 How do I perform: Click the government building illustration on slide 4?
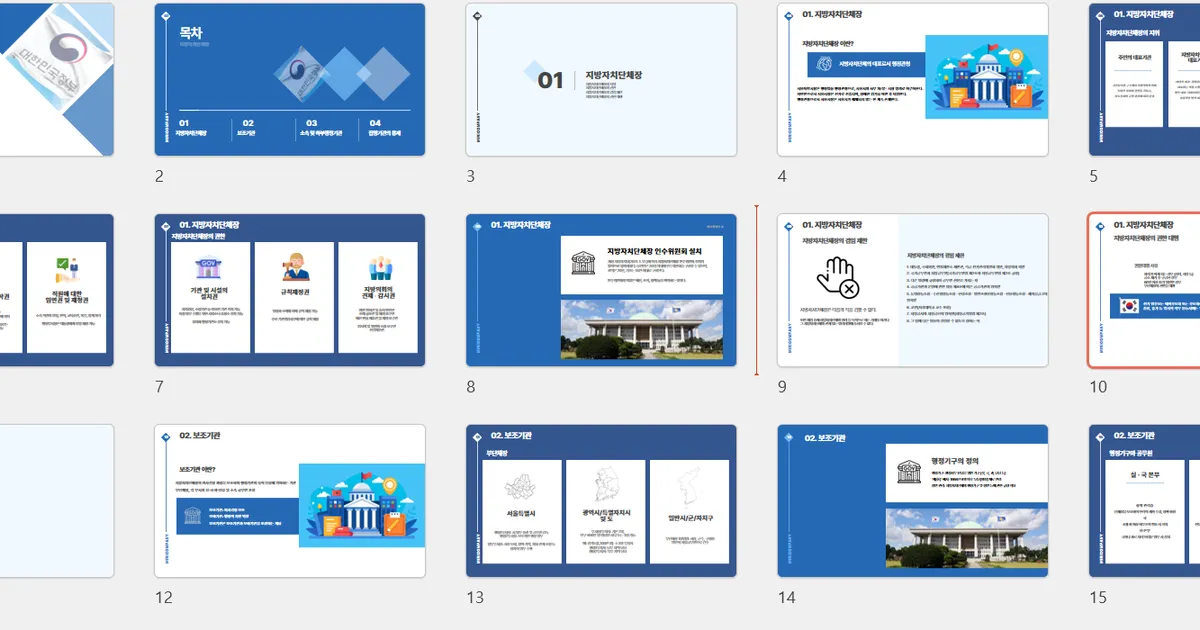[x=986, y=78]
